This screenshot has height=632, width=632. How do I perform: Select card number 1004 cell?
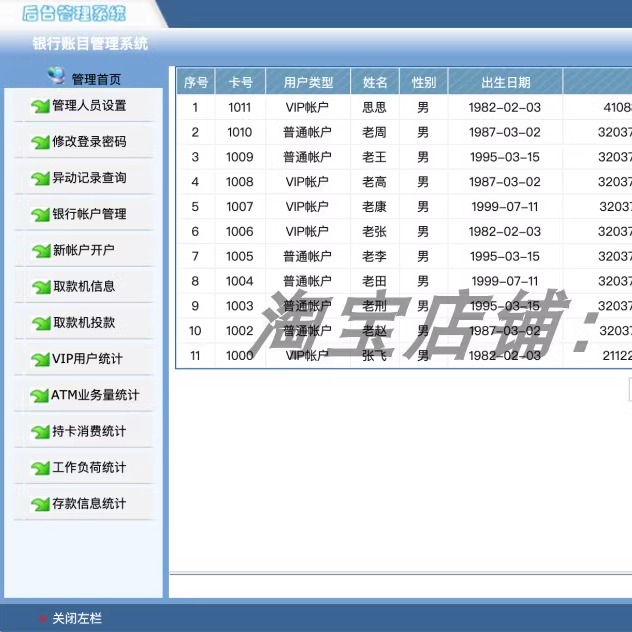click(x=240, y=281)
